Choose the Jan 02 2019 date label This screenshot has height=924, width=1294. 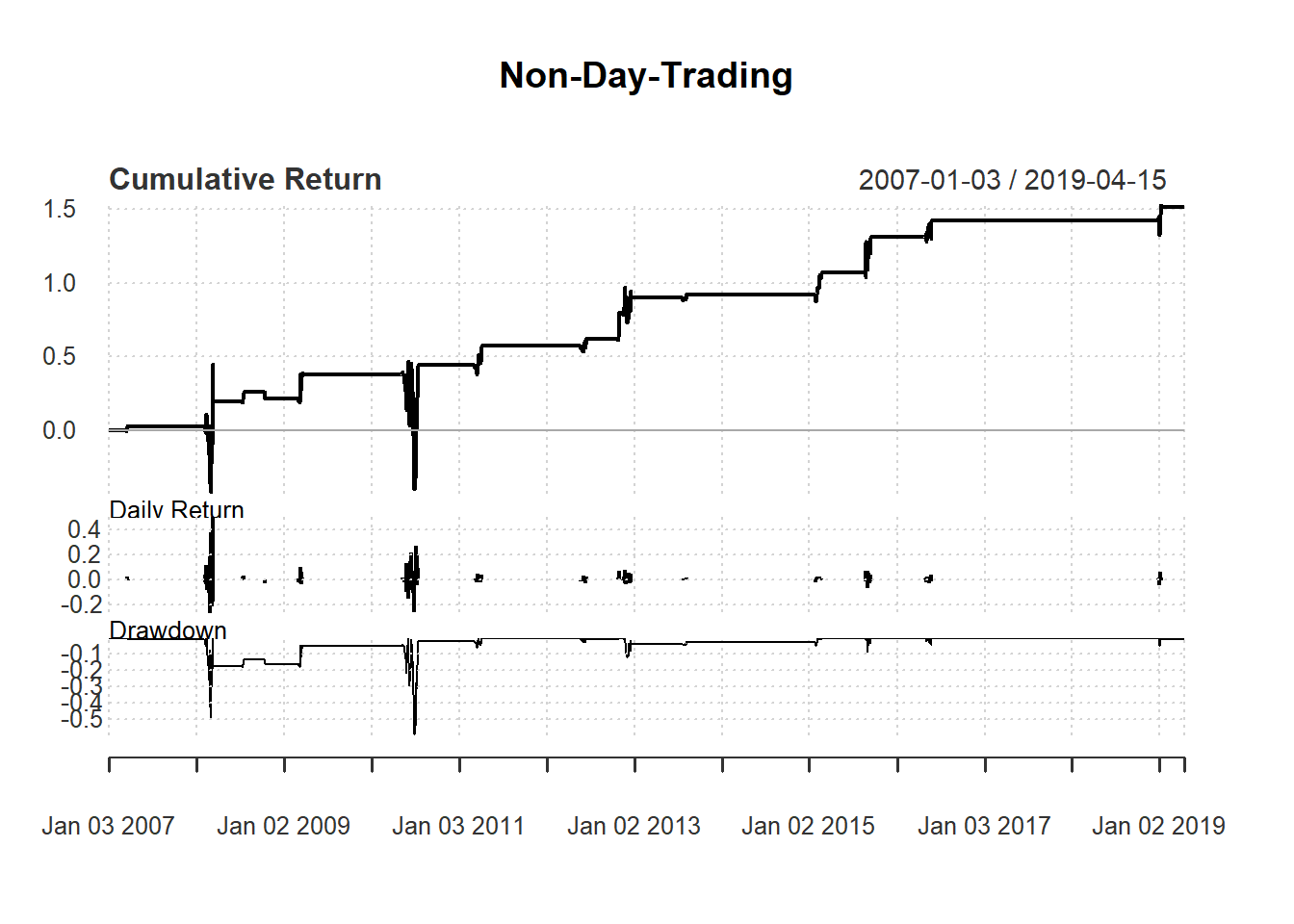click(1158, 826)
